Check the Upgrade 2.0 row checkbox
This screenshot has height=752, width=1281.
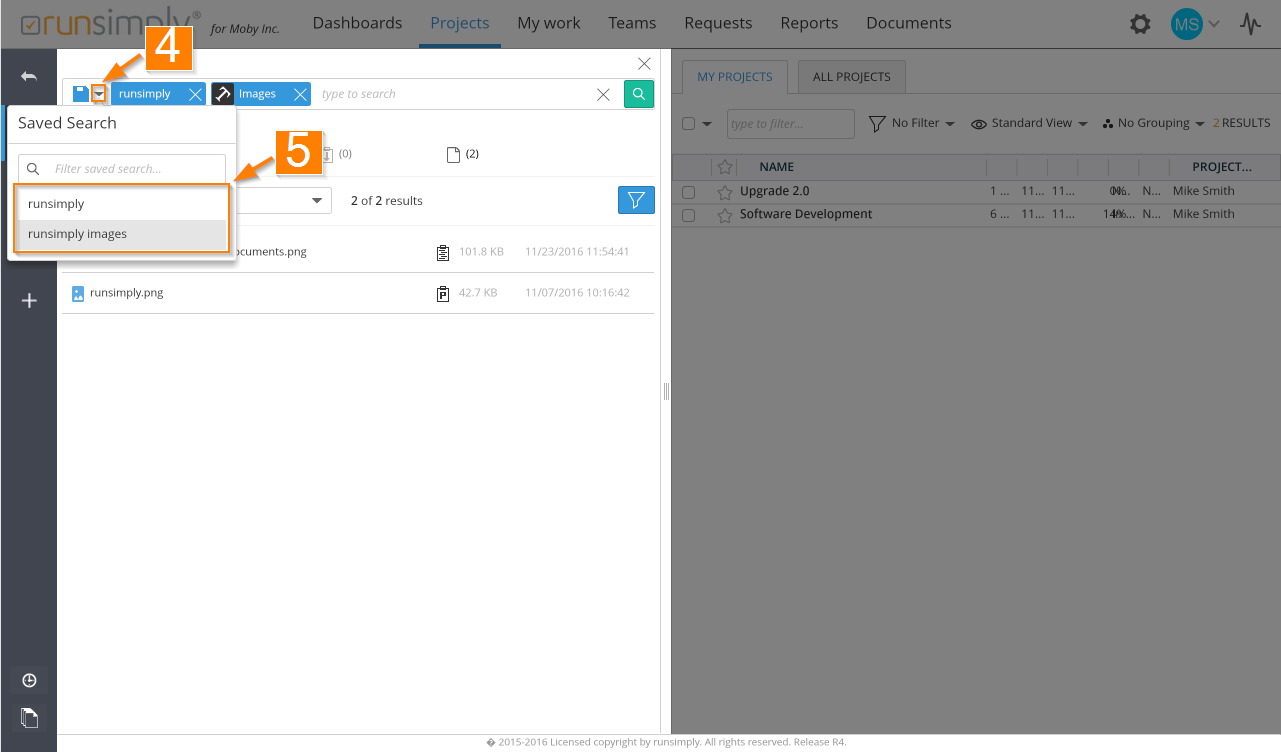688,192
